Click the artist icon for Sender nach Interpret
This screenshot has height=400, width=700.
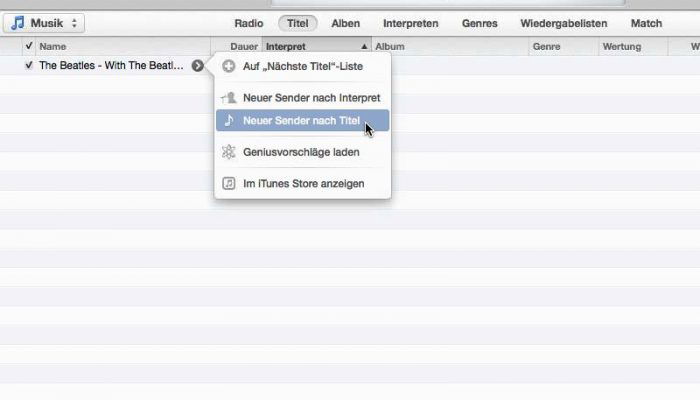pyautogui.click(x=229, y=97)
